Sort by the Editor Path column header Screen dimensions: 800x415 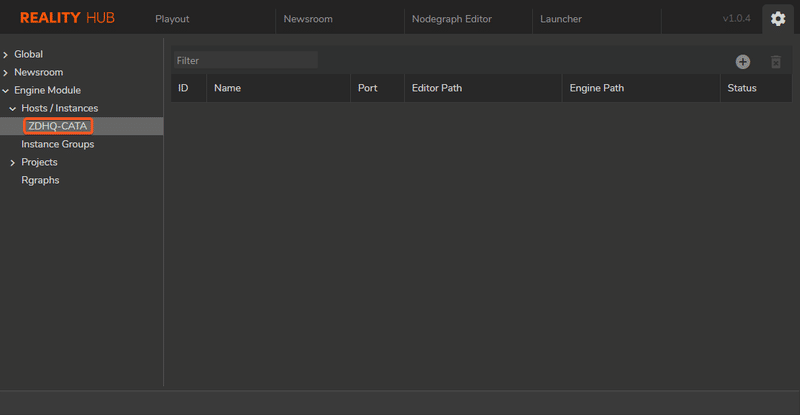(x=483, y=88)
